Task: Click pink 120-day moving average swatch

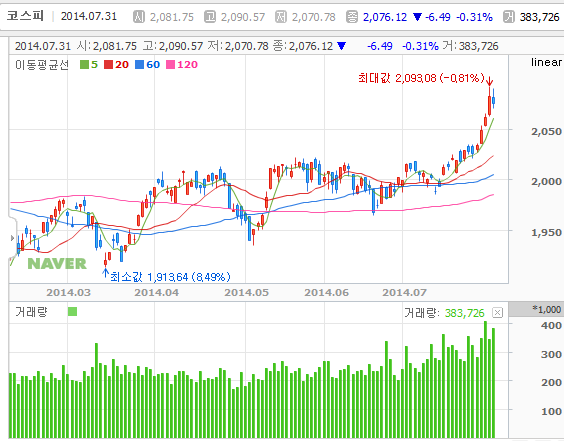Action: 170,64
